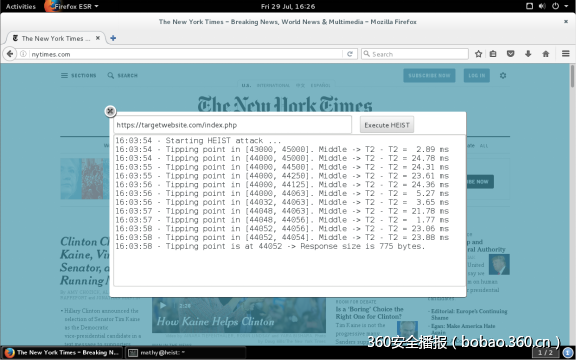Image resolution: width=576 pixels, height=361 pixels.
Task: Click the page vertical scrollbar
Action: pos(572,76)
